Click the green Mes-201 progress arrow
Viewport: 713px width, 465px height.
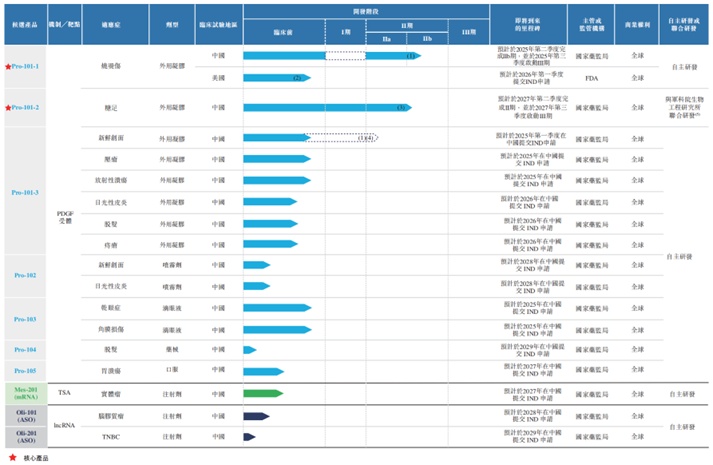pos(263,394)
